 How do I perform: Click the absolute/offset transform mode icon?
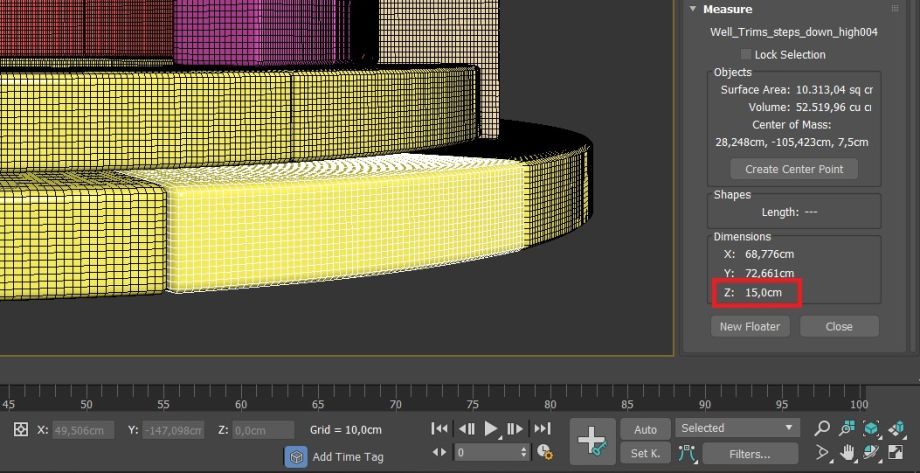pos(21,429)
